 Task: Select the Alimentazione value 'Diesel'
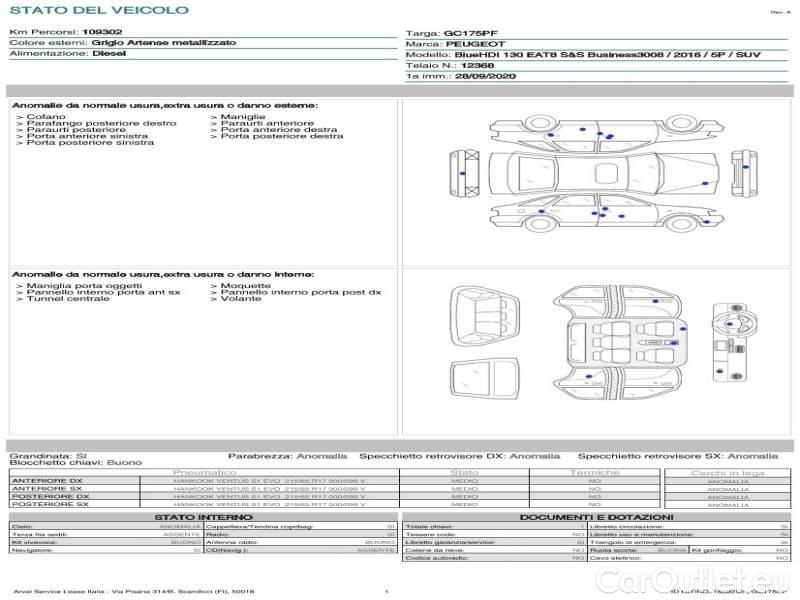109,54
